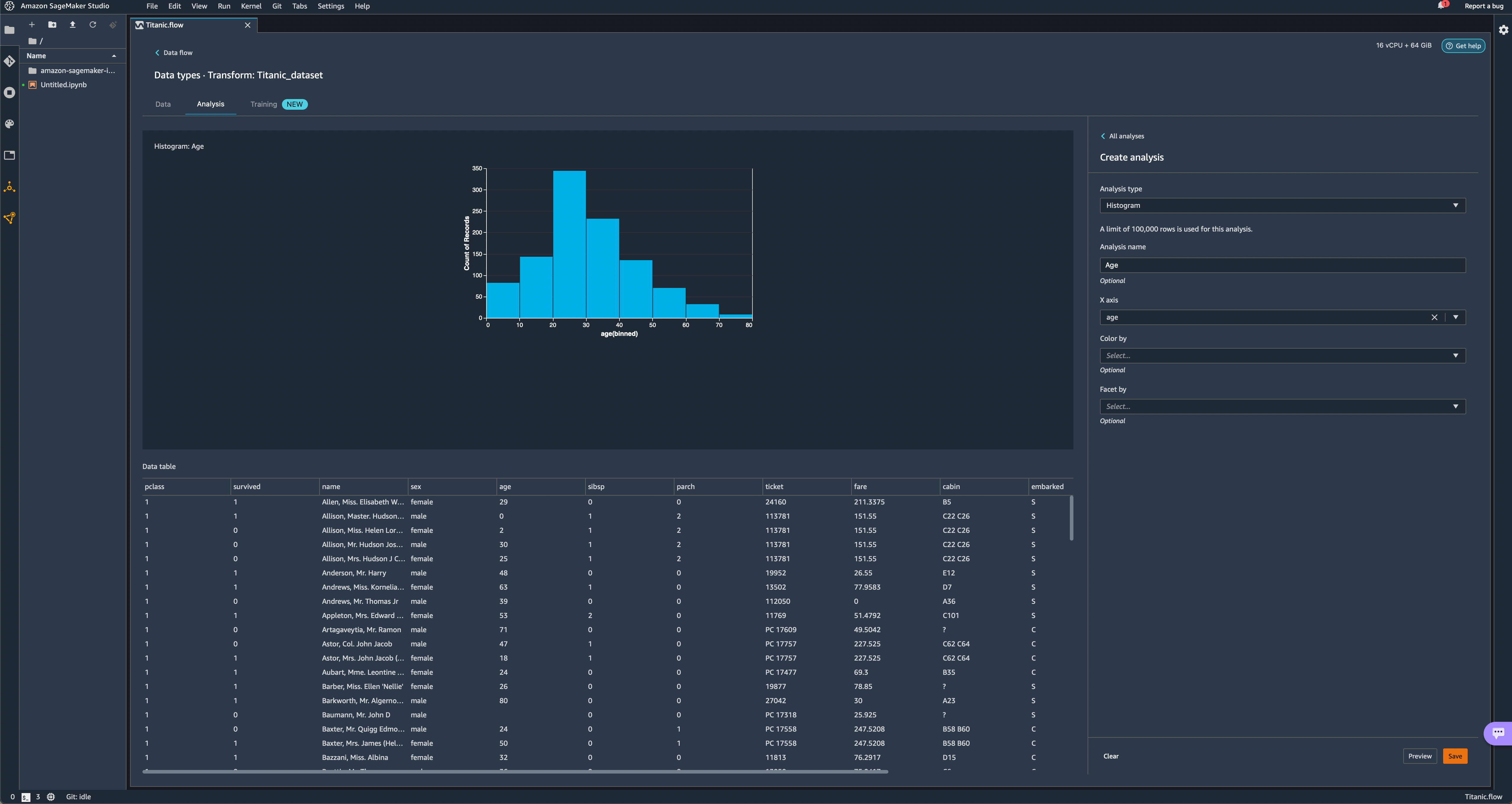The height and width of the screenshot is (804, 1512).
Task: Open the Color by dropdown
Action: [x=1282, y=355]
